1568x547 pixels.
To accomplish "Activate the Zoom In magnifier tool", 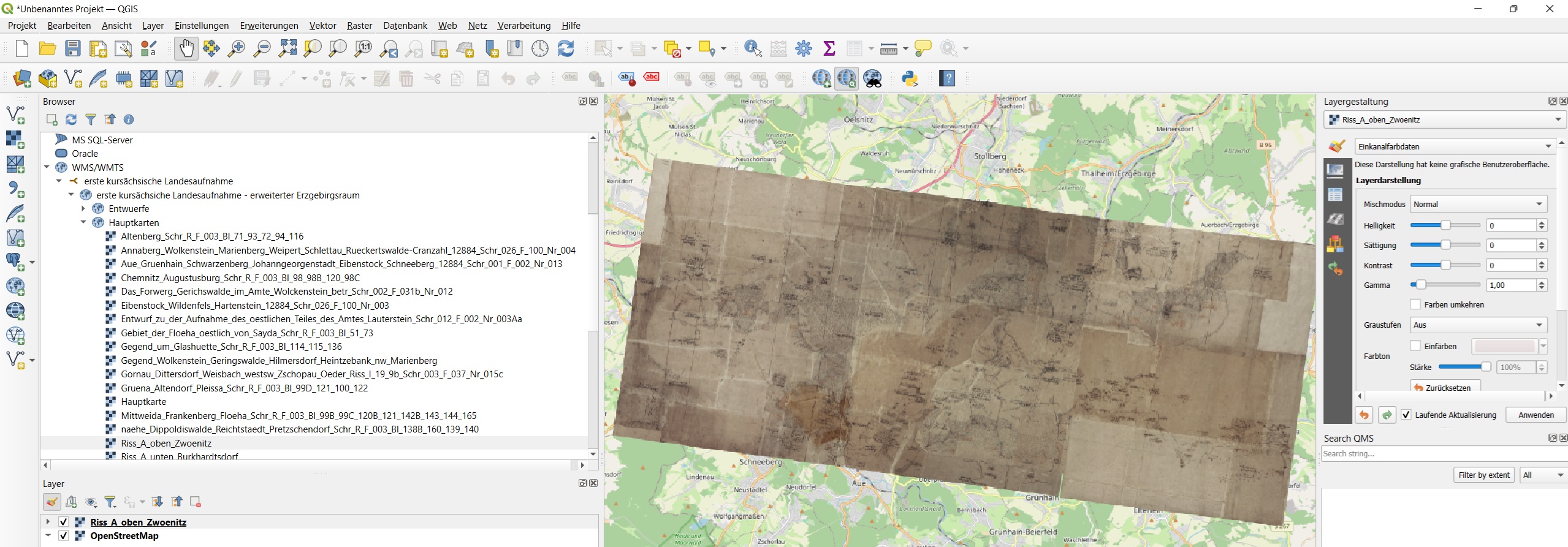I will [x=237, y=48].
